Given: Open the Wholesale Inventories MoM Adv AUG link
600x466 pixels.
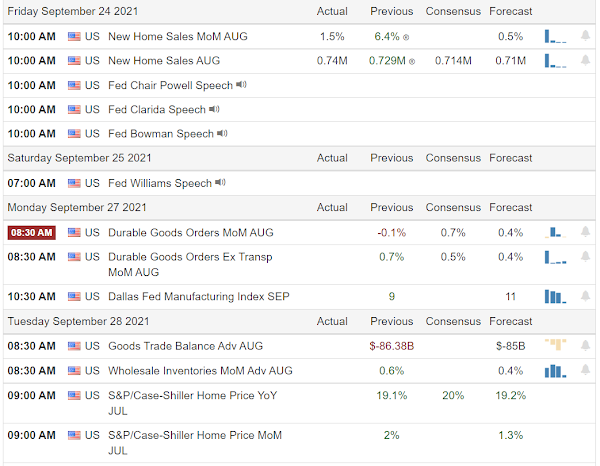Looking at the screenshot, I should click(200, 370).
